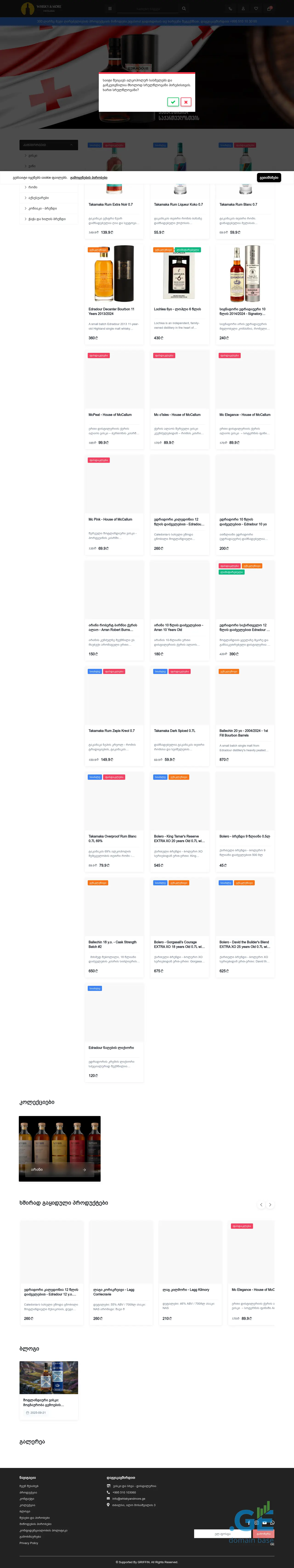Click the search magnifier icon in header
Screen dimensions: 294x1568
[x=184, y=9]
